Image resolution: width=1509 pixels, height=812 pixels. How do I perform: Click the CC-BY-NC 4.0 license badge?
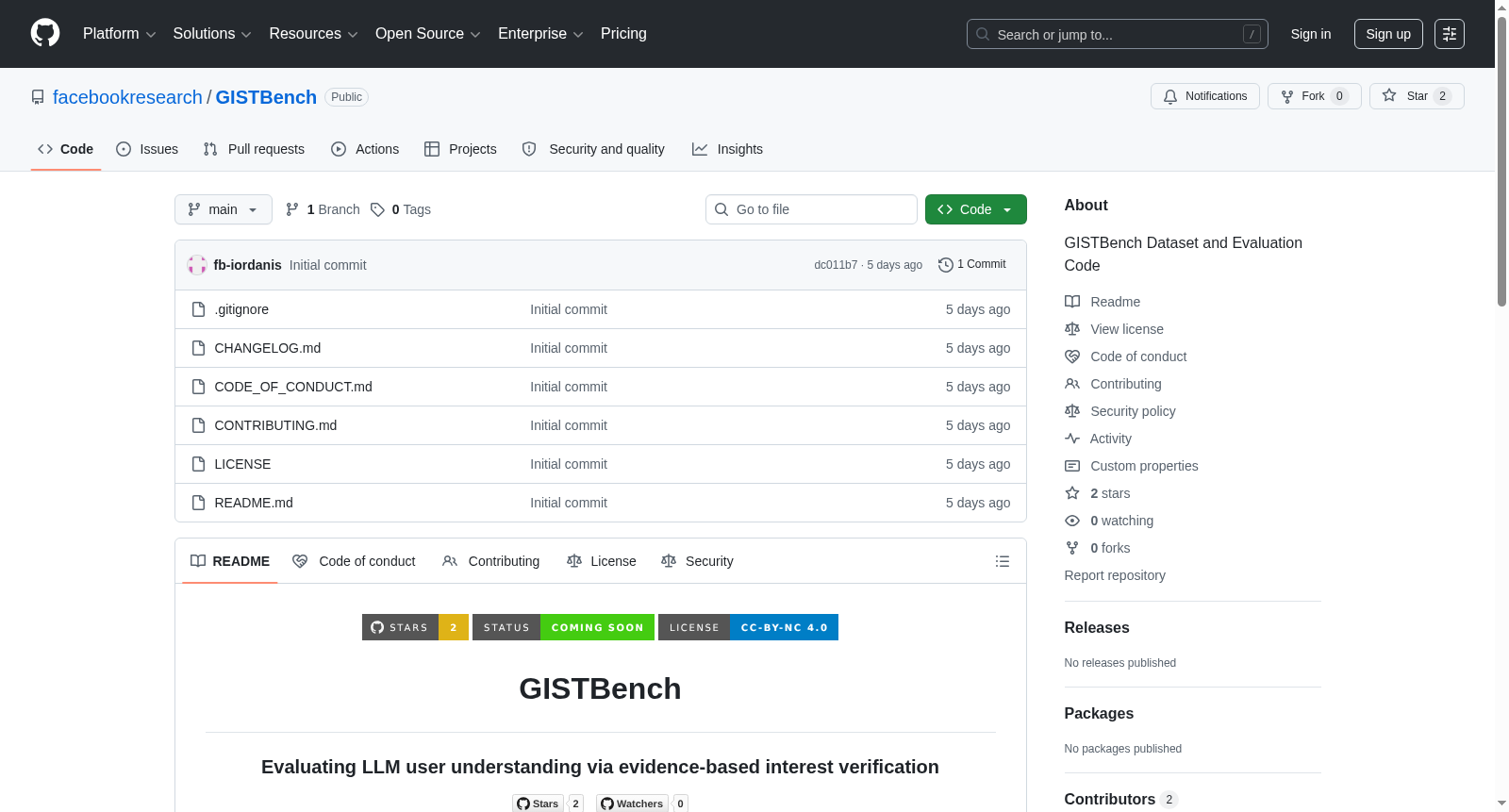748,627
